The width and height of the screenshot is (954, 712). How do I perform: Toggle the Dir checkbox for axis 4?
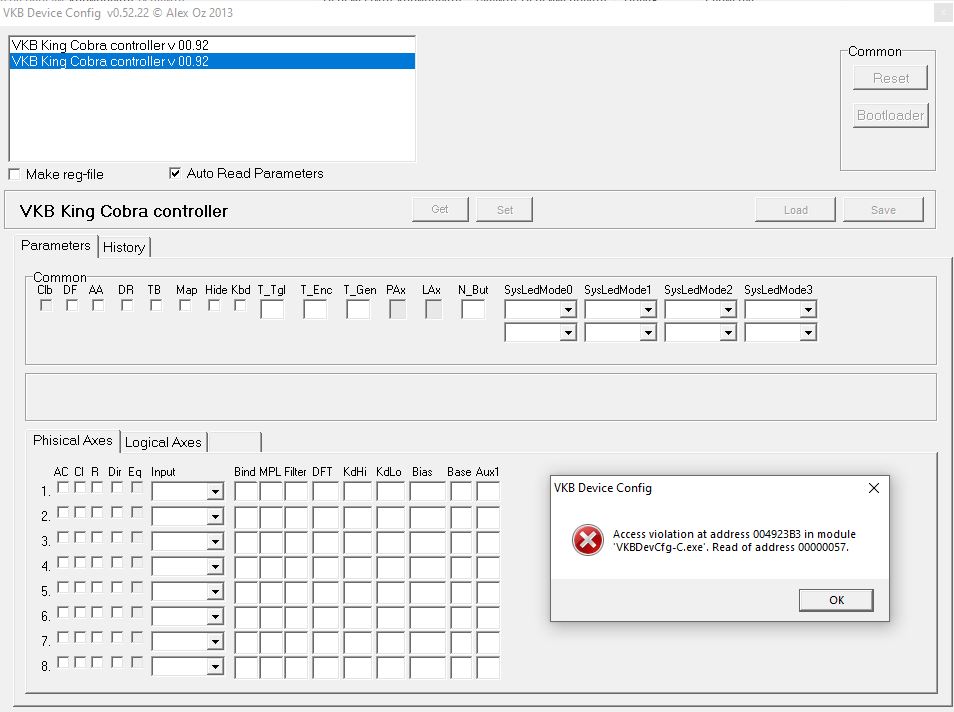click(117, 562)
